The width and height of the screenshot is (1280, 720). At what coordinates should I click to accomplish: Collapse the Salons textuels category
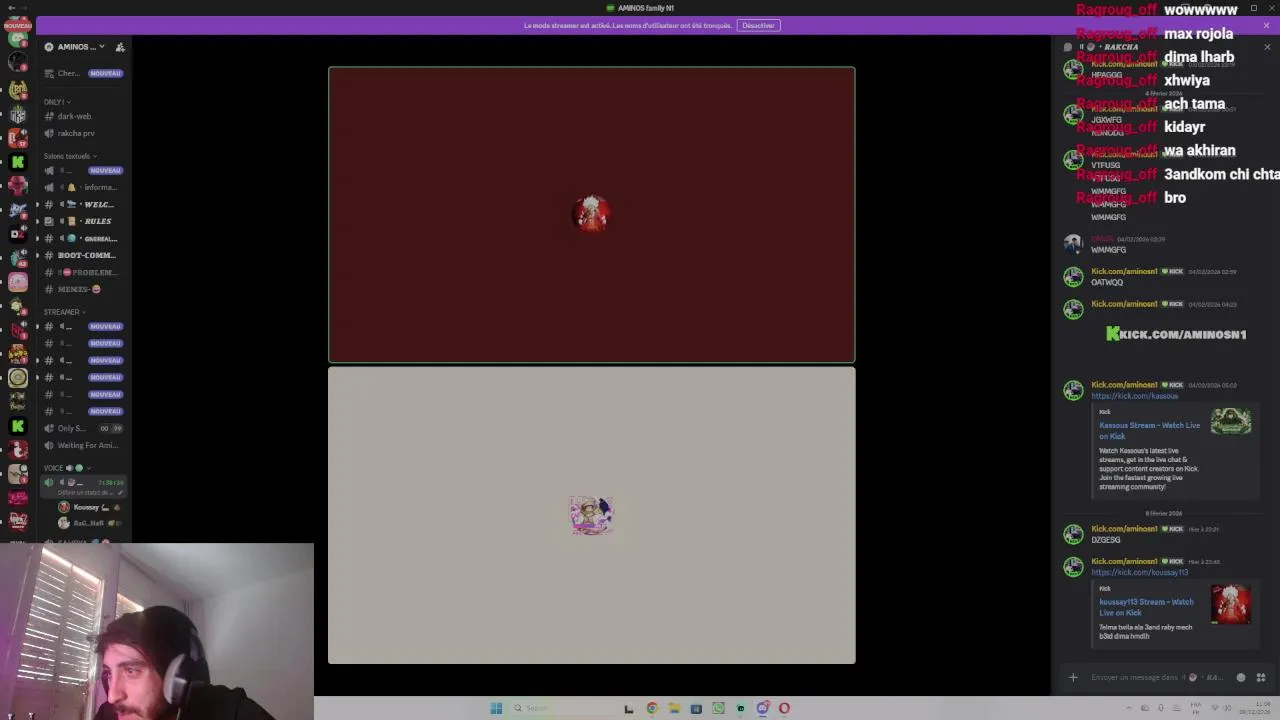pos(70,156)
